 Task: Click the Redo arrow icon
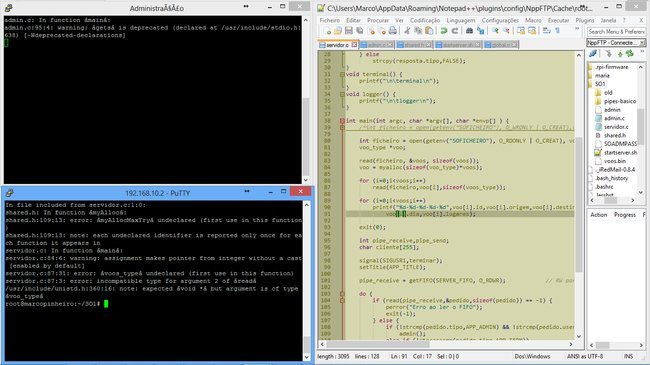pos(455,31)
